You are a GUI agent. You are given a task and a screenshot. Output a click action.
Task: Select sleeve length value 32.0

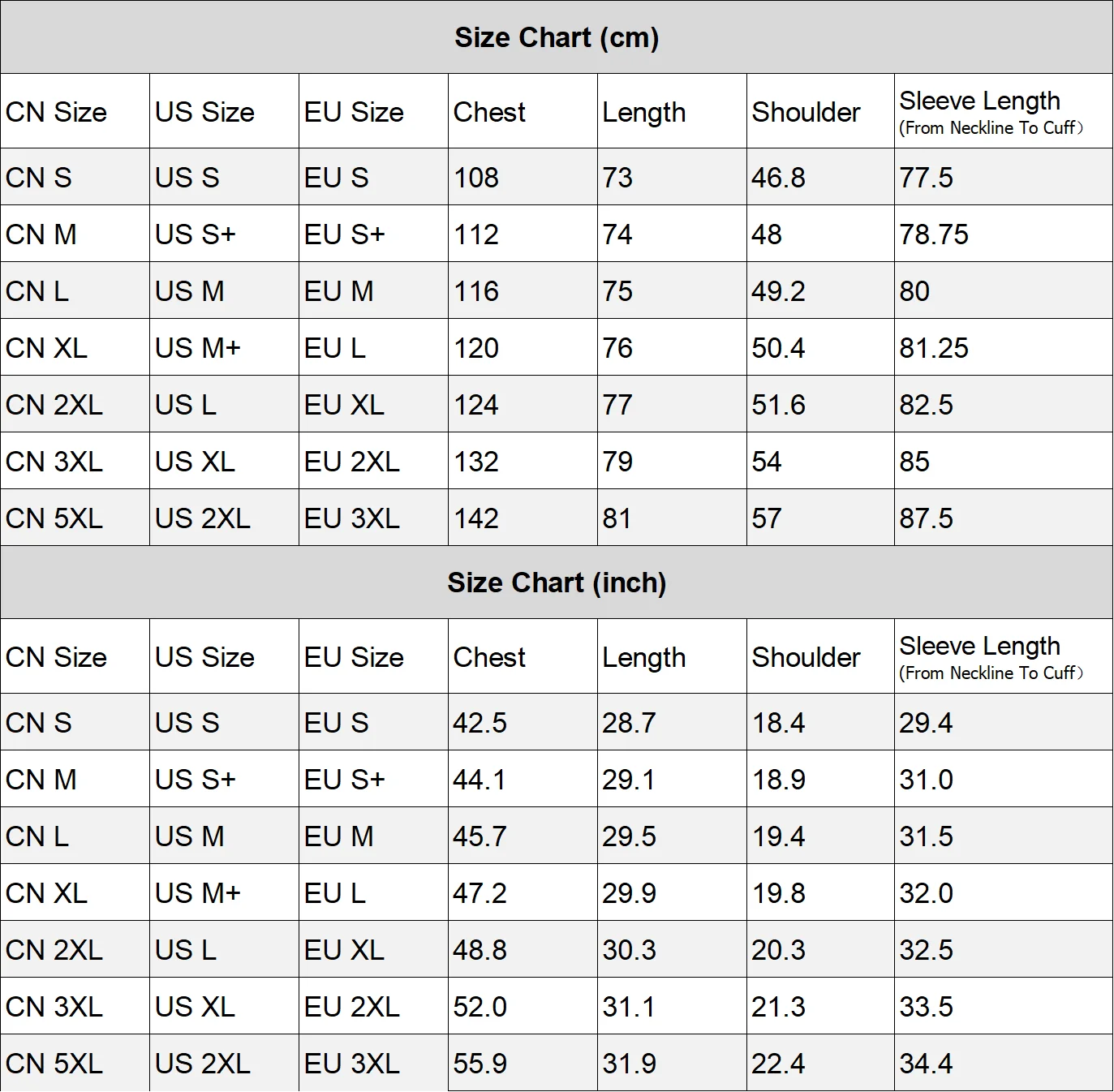click(x=926, y=893)
